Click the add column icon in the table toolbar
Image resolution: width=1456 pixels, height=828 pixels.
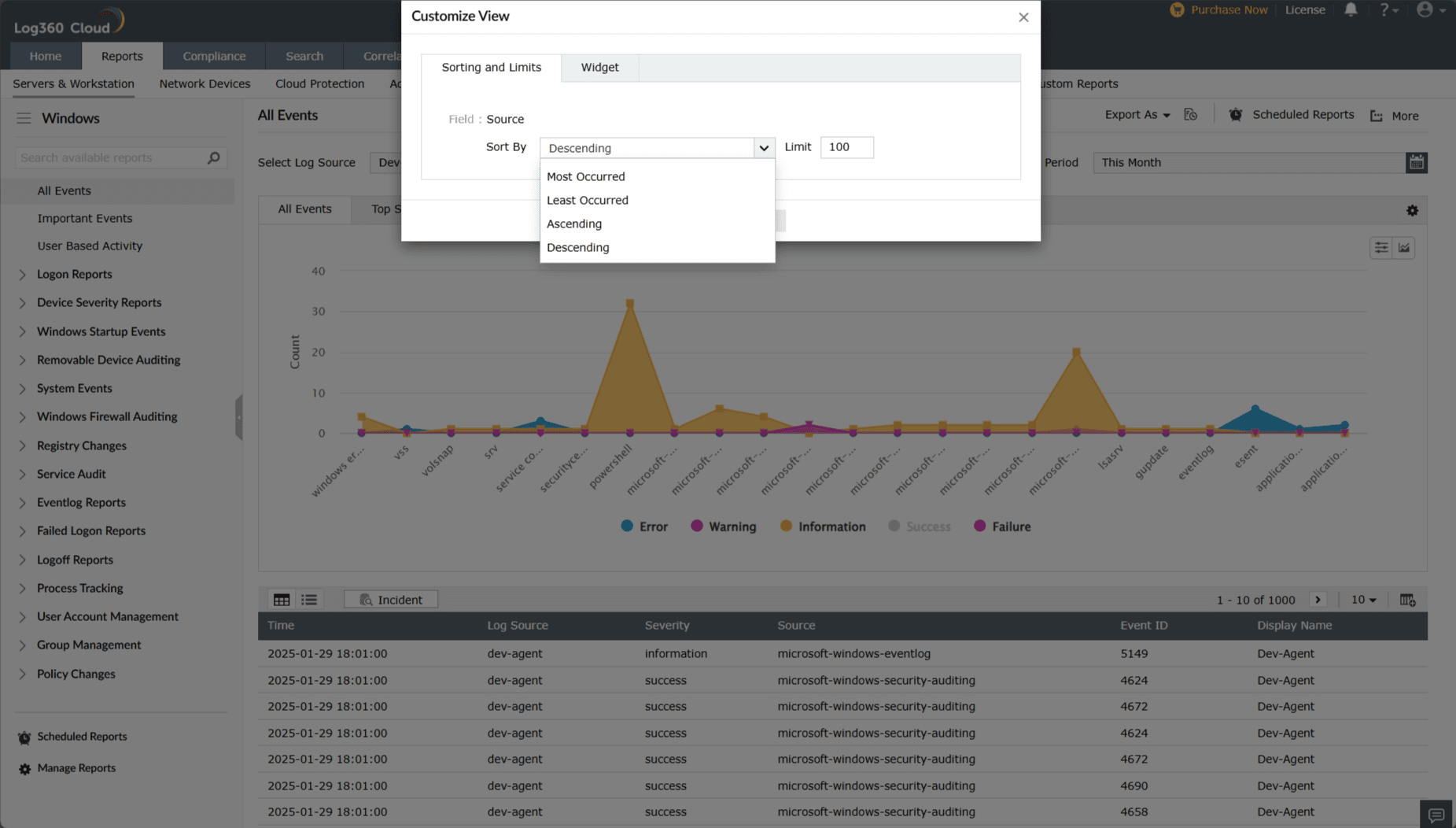pos(1407,599)
